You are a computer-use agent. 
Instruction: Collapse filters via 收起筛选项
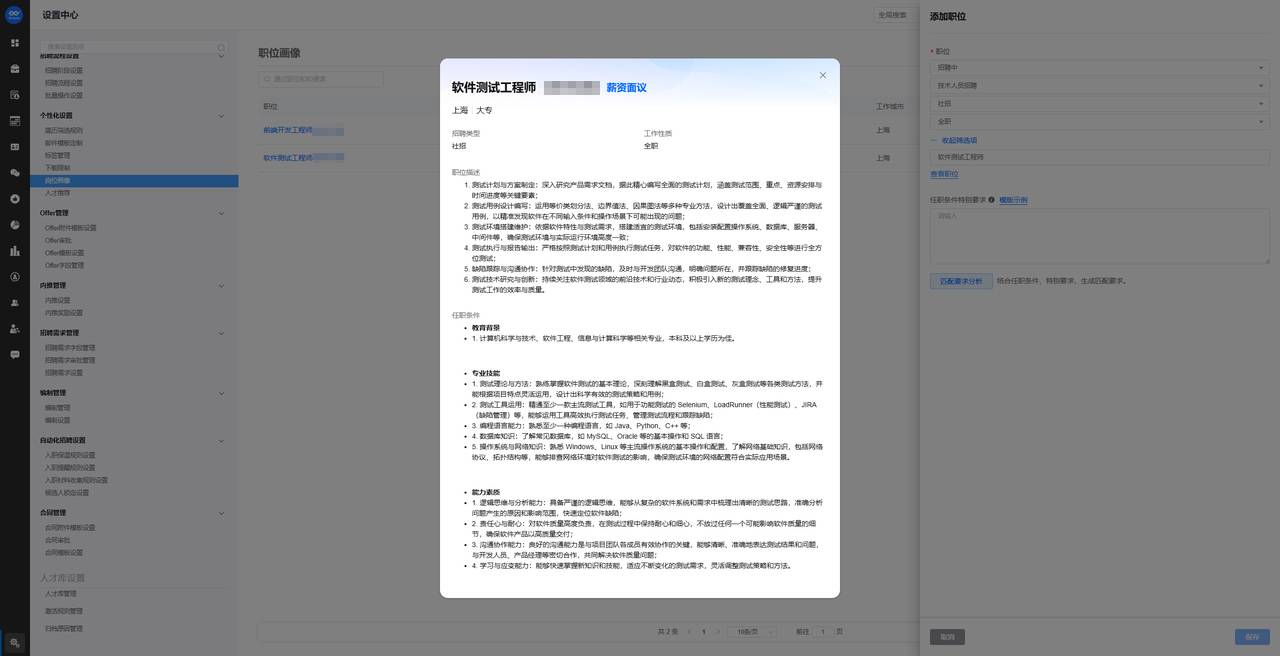(953, 141)
